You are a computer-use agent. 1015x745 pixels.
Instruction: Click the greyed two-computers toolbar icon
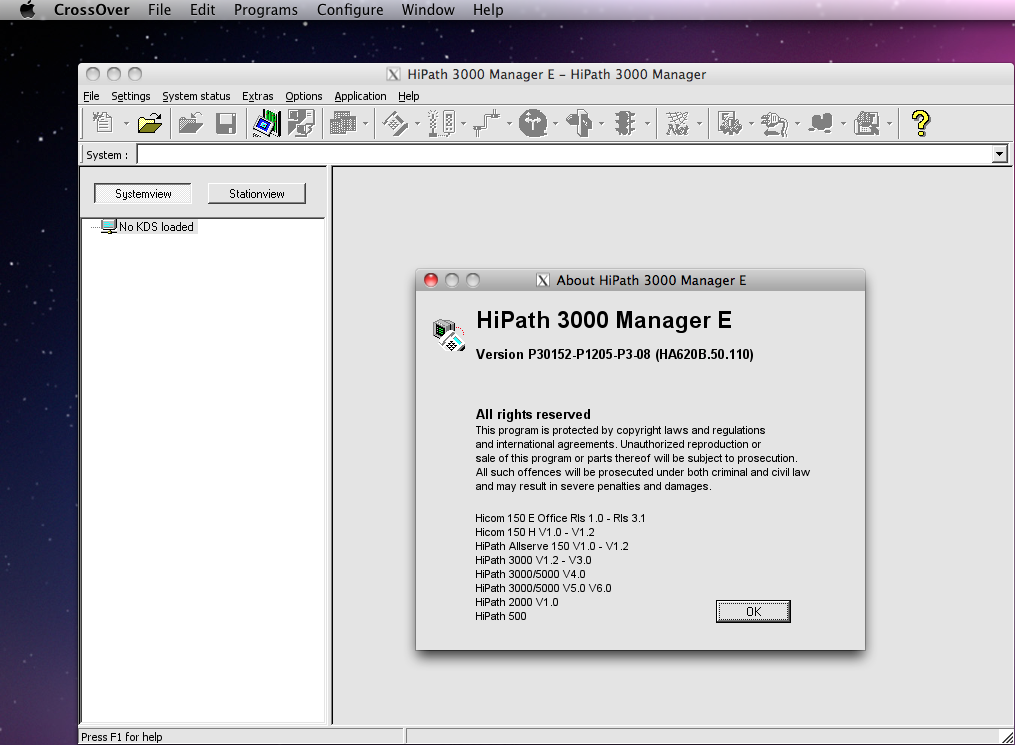click(x=301, y=123)
